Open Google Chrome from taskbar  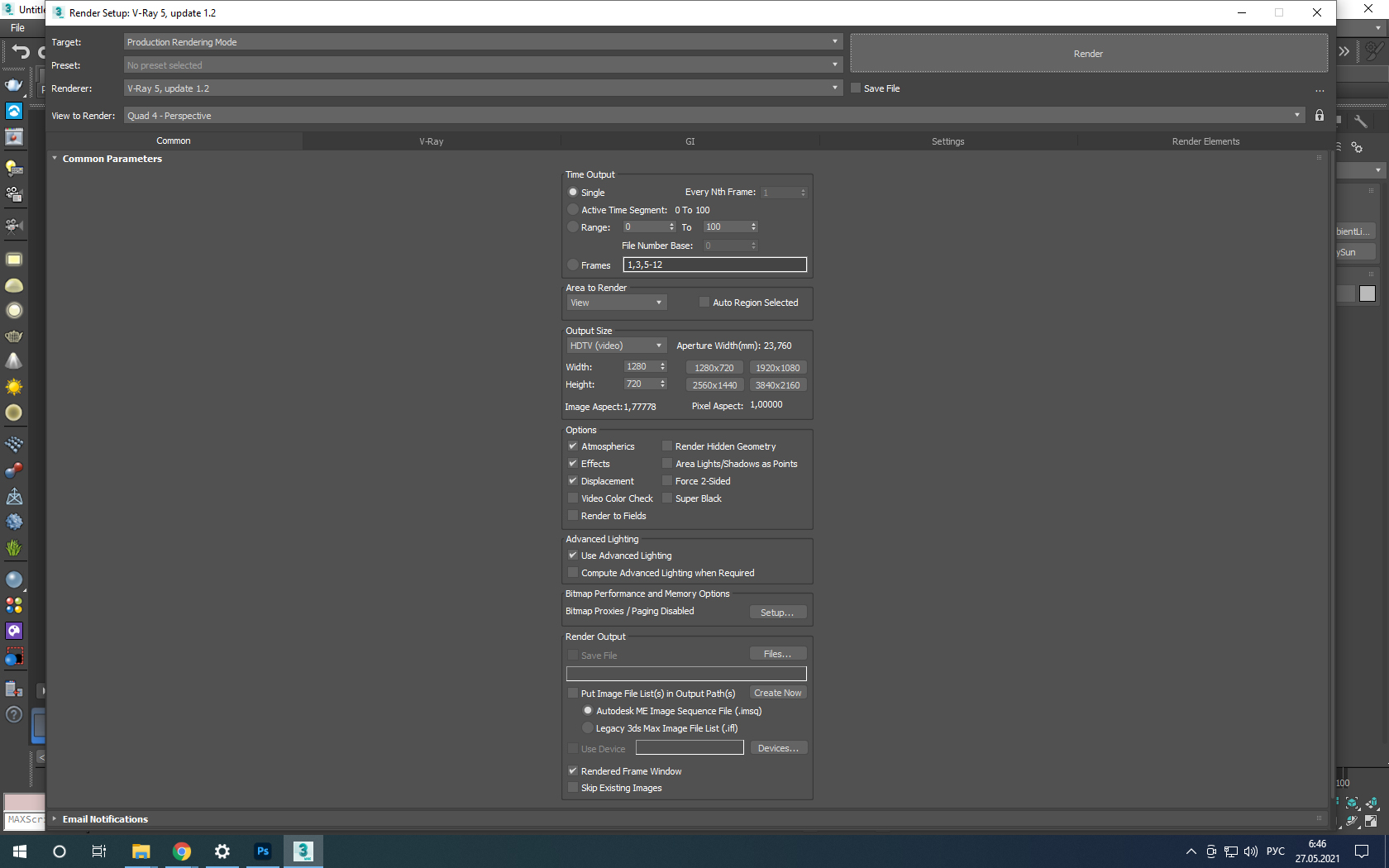coord(182,851)
